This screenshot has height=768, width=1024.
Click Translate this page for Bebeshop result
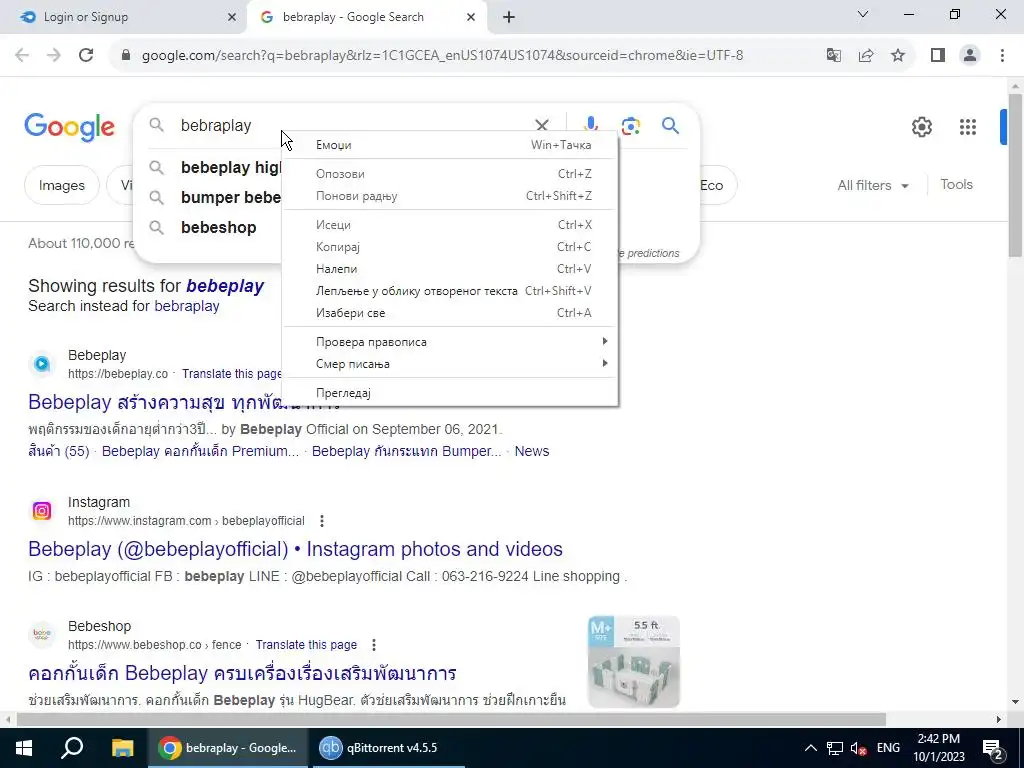[306, 645]
